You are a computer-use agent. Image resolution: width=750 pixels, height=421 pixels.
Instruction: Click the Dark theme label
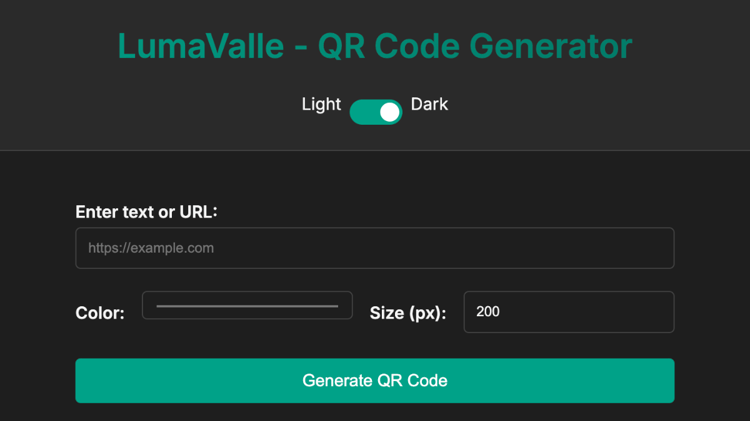pyautogui.click(x=429, y=104)
